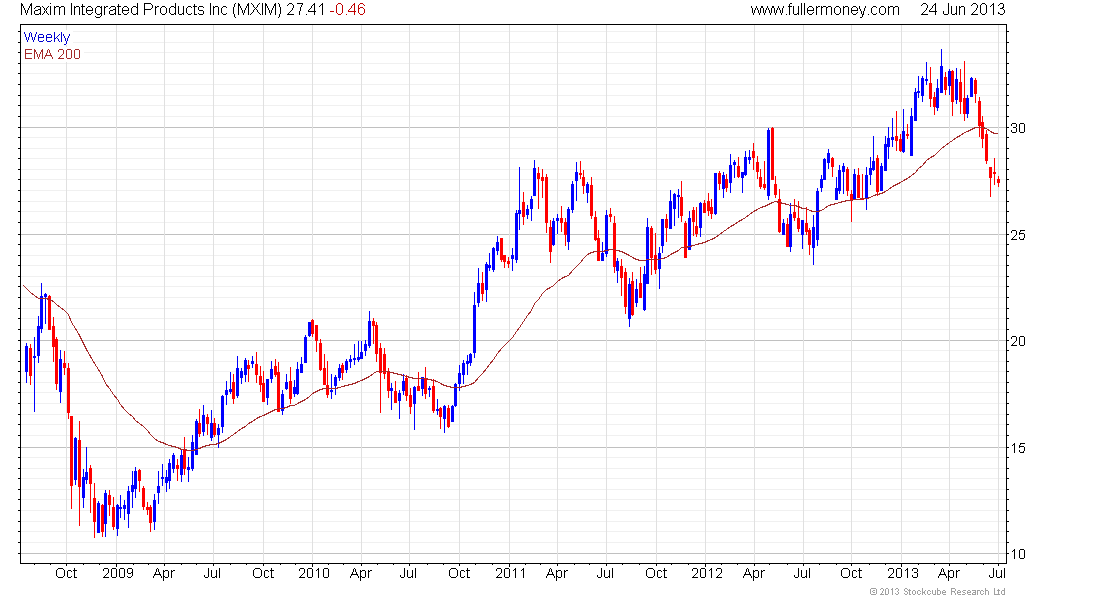The width and height of the screenshot is (1100, 600).
Task: Click the 10 price axis label
Action: tap(1017, 554)
